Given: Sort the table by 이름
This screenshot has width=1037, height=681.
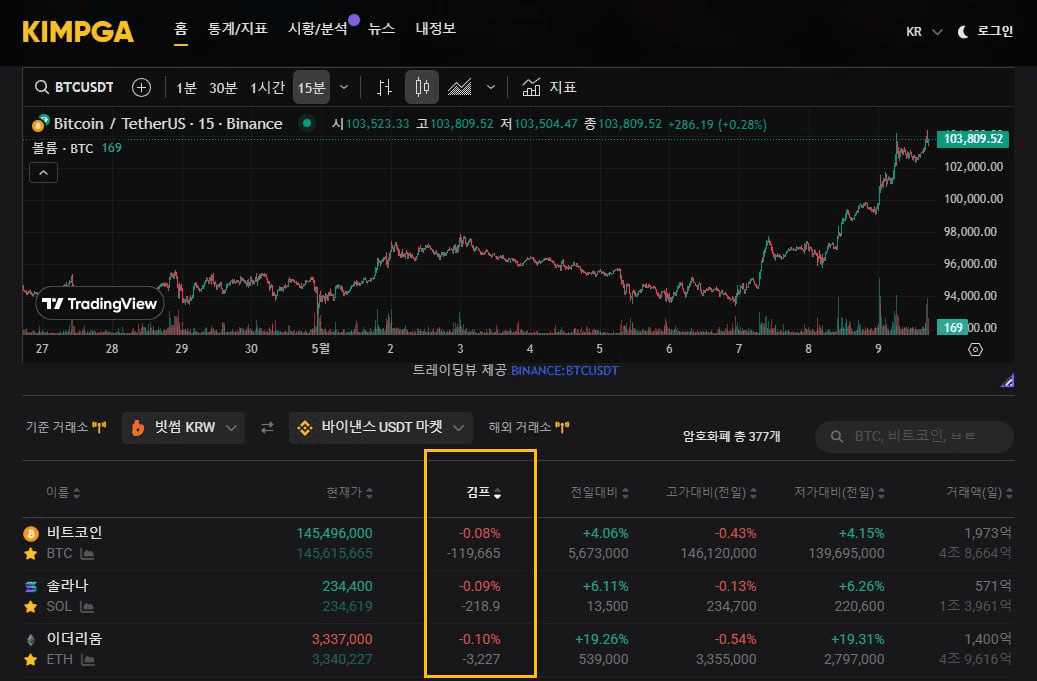Looking at the screenshot, I should 63,493.
